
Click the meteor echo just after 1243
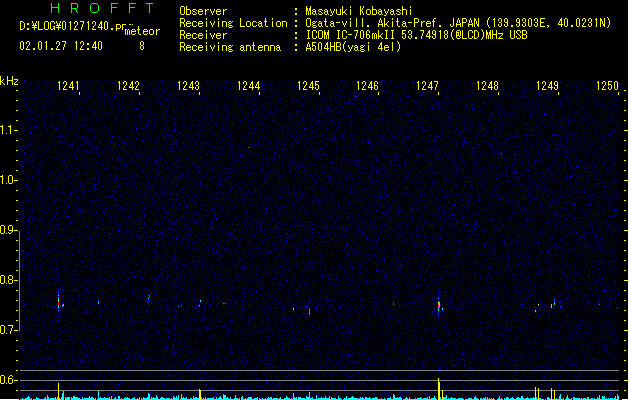pyautogui.click(x=200, y=303)
